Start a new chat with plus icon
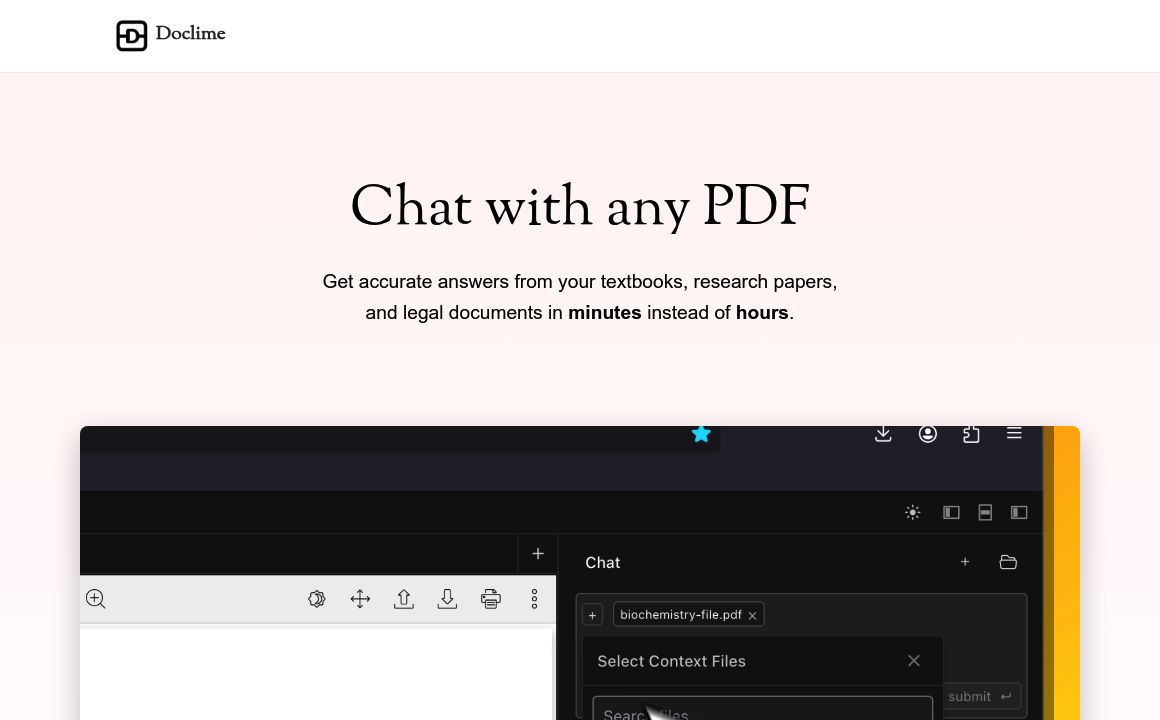1160x720 pixels. pos(965,562)
